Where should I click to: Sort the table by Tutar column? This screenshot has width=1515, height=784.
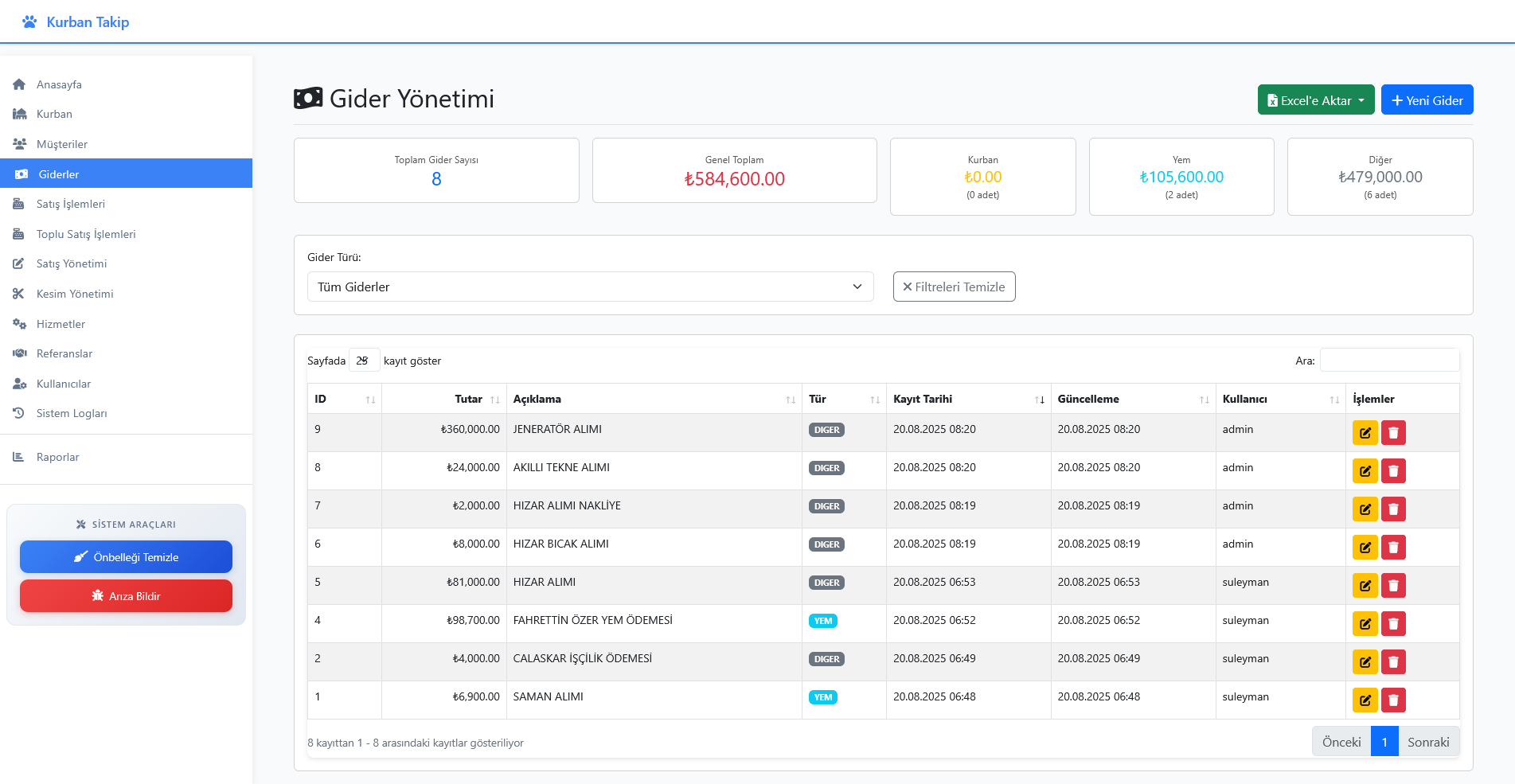[468, 399]
